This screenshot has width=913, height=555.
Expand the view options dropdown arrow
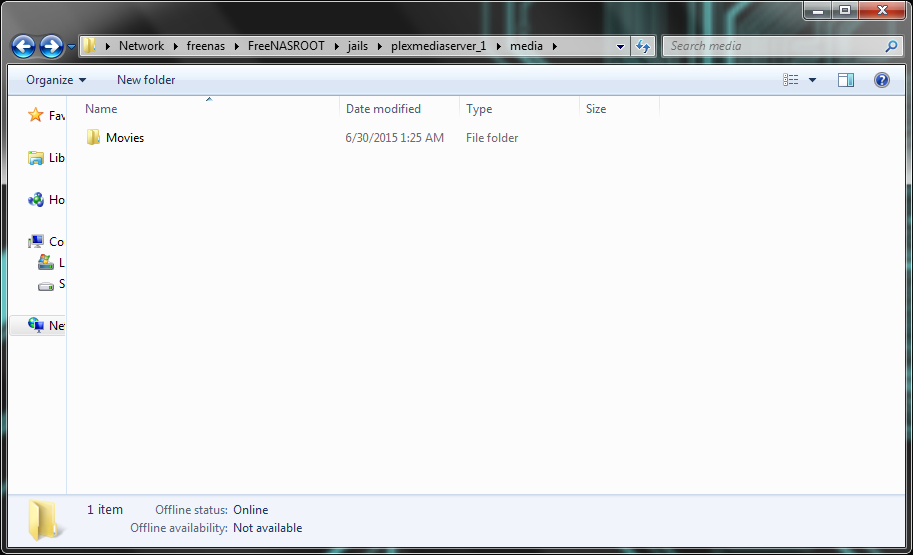click(812, 80)
